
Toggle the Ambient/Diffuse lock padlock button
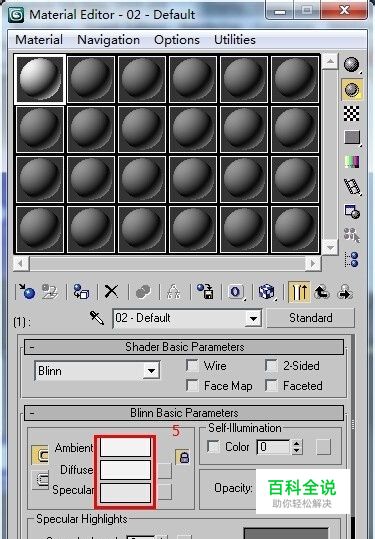[x=184, y=457]
